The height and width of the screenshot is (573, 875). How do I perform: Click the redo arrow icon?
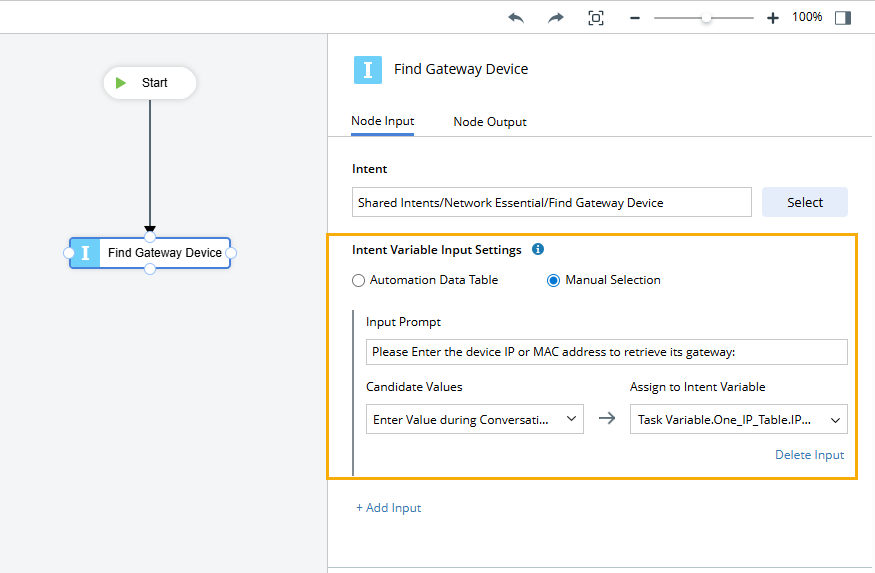click(556, 18)
